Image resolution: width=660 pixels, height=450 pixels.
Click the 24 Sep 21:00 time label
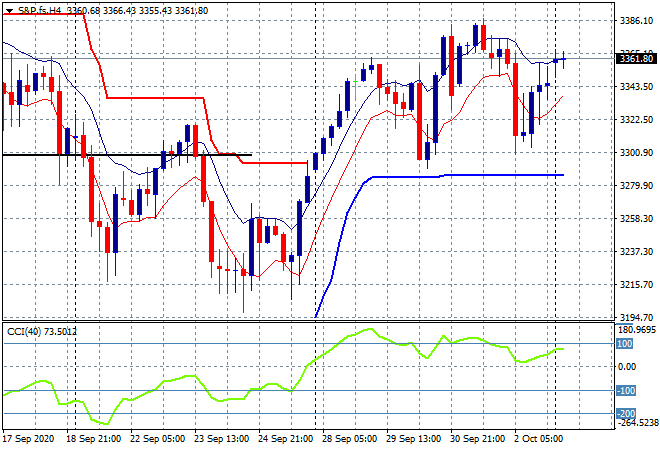click(285, 439)
